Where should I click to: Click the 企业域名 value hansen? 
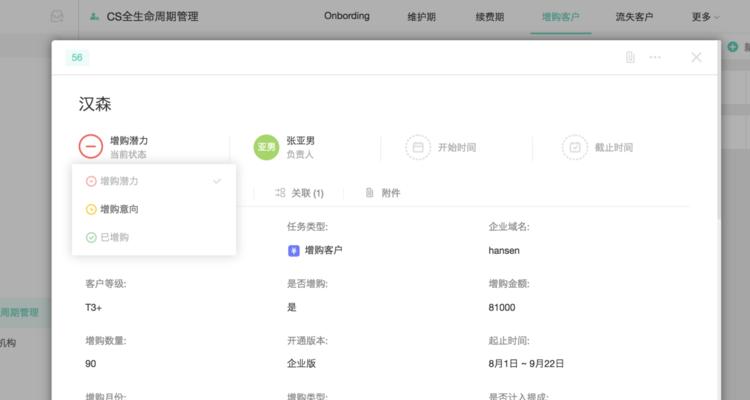pyautogui.click(x=504, y=250)
